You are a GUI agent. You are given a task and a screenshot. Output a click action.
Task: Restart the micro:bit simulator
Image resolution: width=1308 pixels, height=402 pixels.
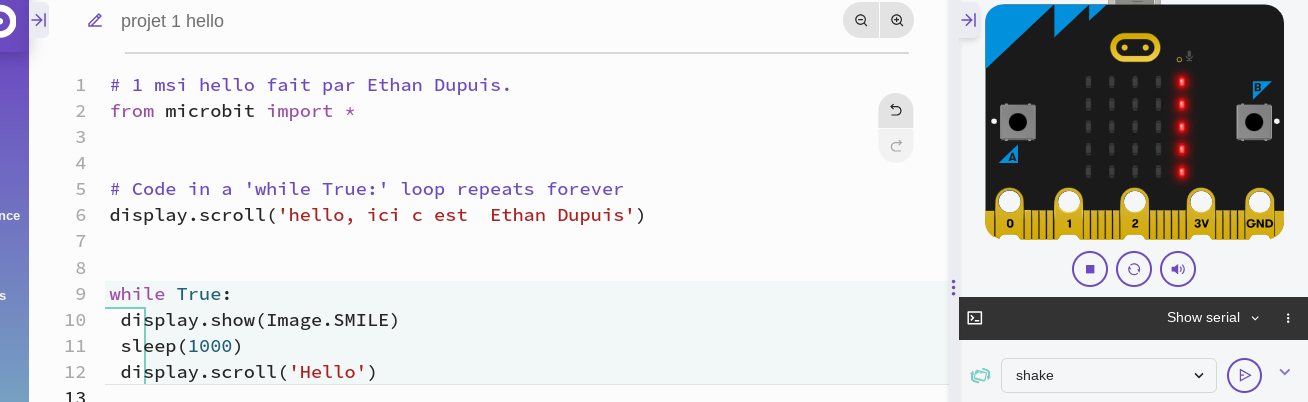(x=1134, y=269)
